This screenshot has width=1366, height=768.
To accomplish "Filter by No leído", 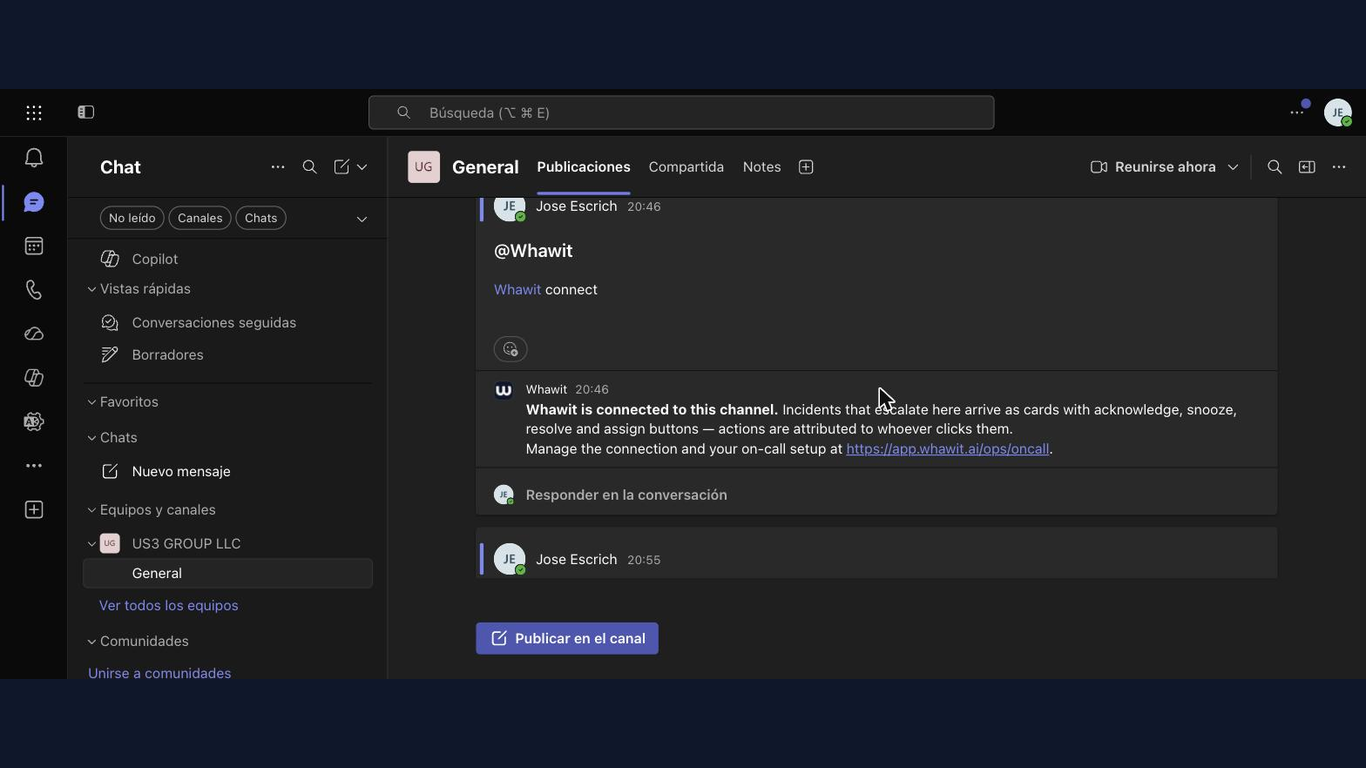I will pos(132,218).
